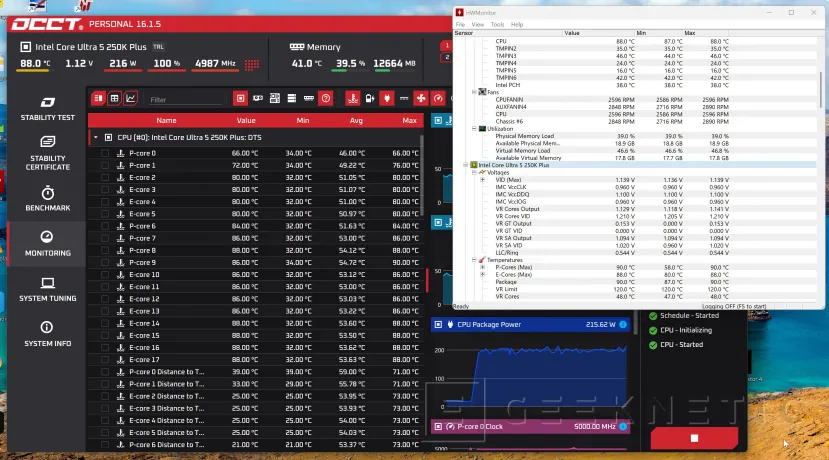829x460 pixels.
Task: Click the CPU Package Power graph header
Action: click(x=531, y=325)
